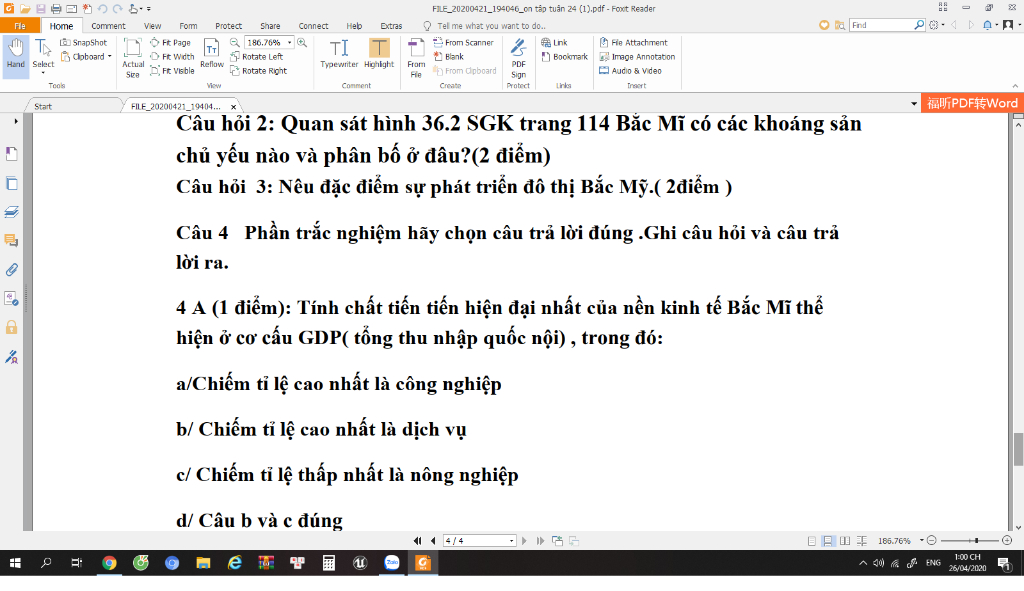1024x591 pixels.
Task: Open the security lock panel
Action: point(11,327)
